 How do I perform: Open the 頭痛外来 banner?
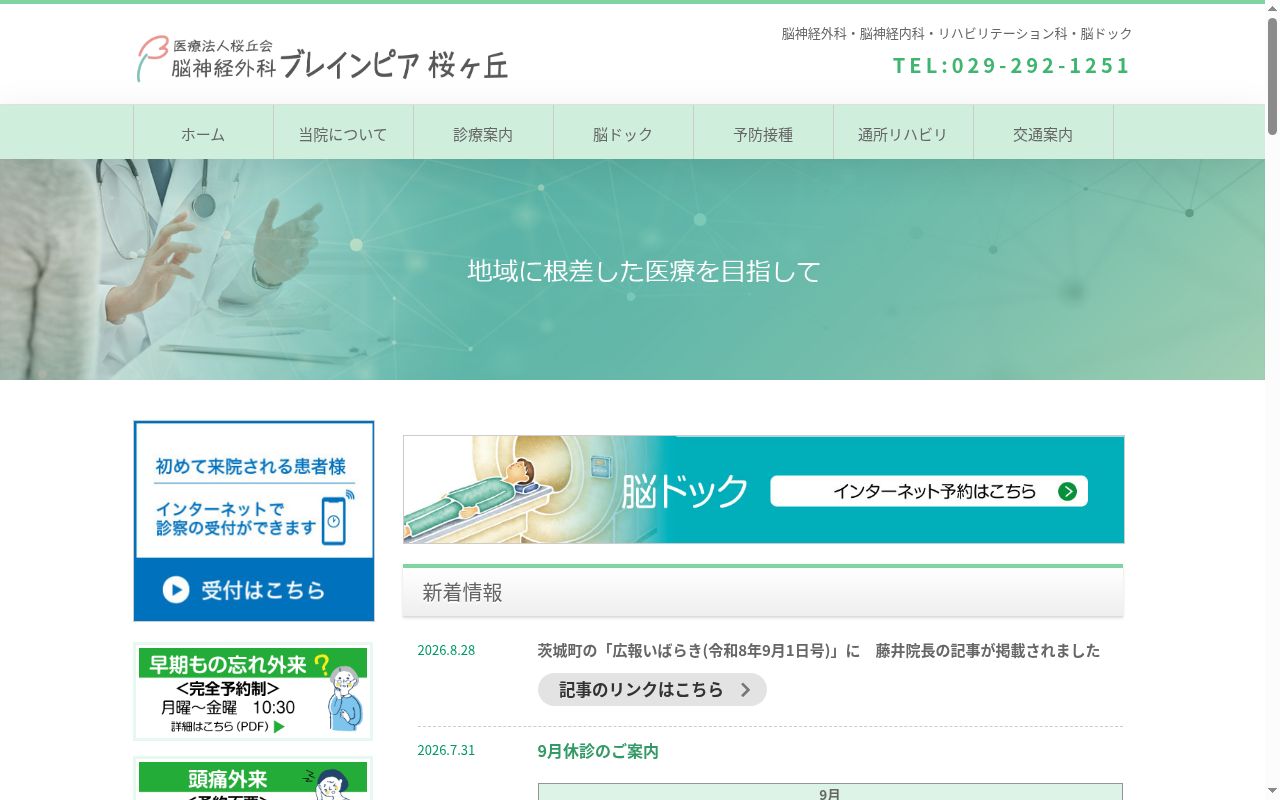click(x=253, y=779)
